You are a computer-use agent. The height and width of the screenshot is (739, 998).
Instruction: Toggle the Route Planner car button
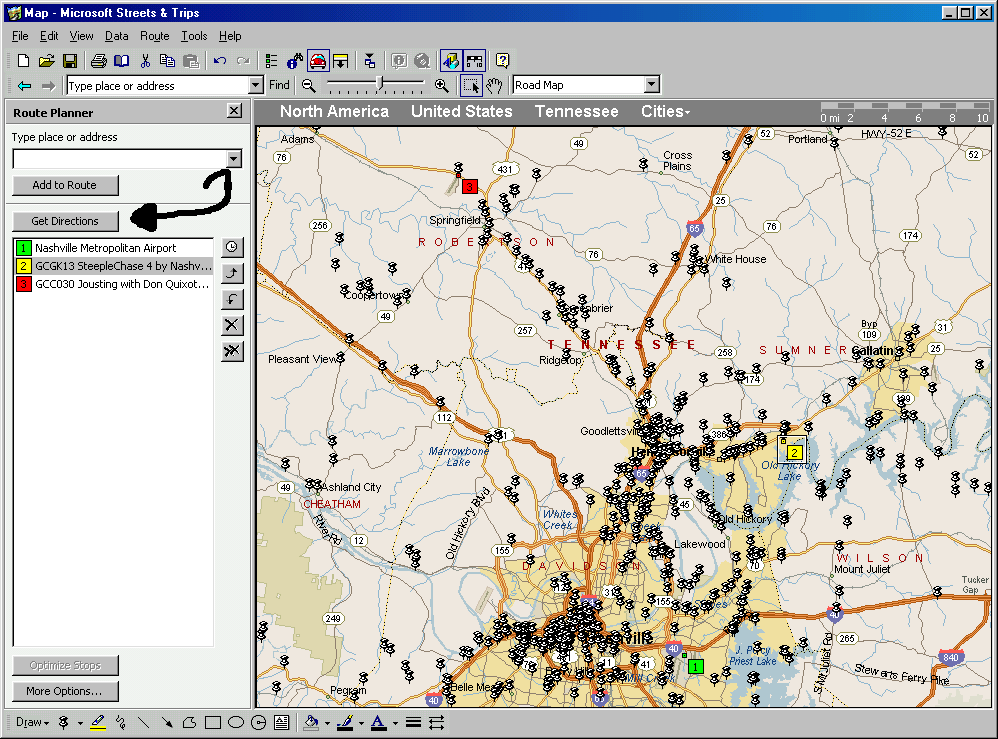[x=318, y=61]
